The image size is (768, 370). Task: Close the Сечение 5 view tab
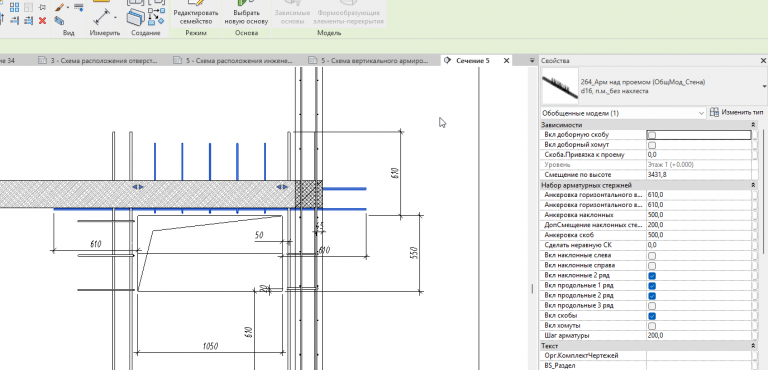point(506,61)
